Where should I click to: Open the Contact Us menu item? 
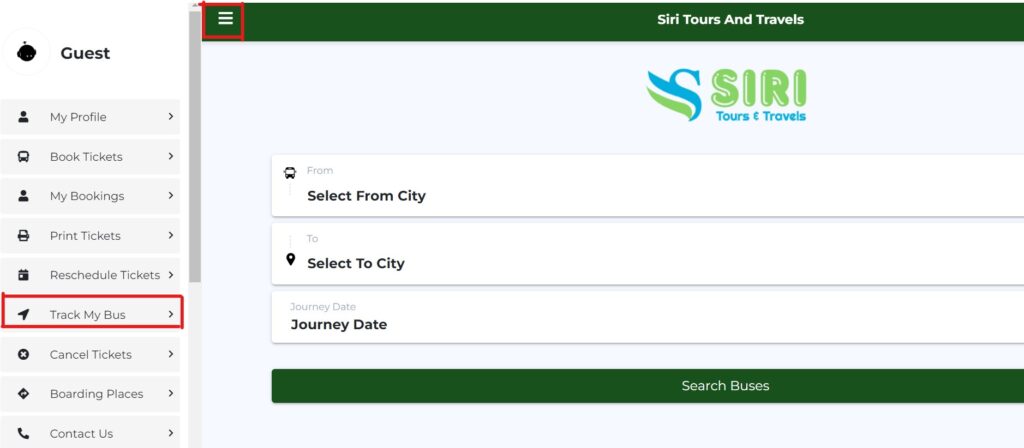click(x=90, y=433)
